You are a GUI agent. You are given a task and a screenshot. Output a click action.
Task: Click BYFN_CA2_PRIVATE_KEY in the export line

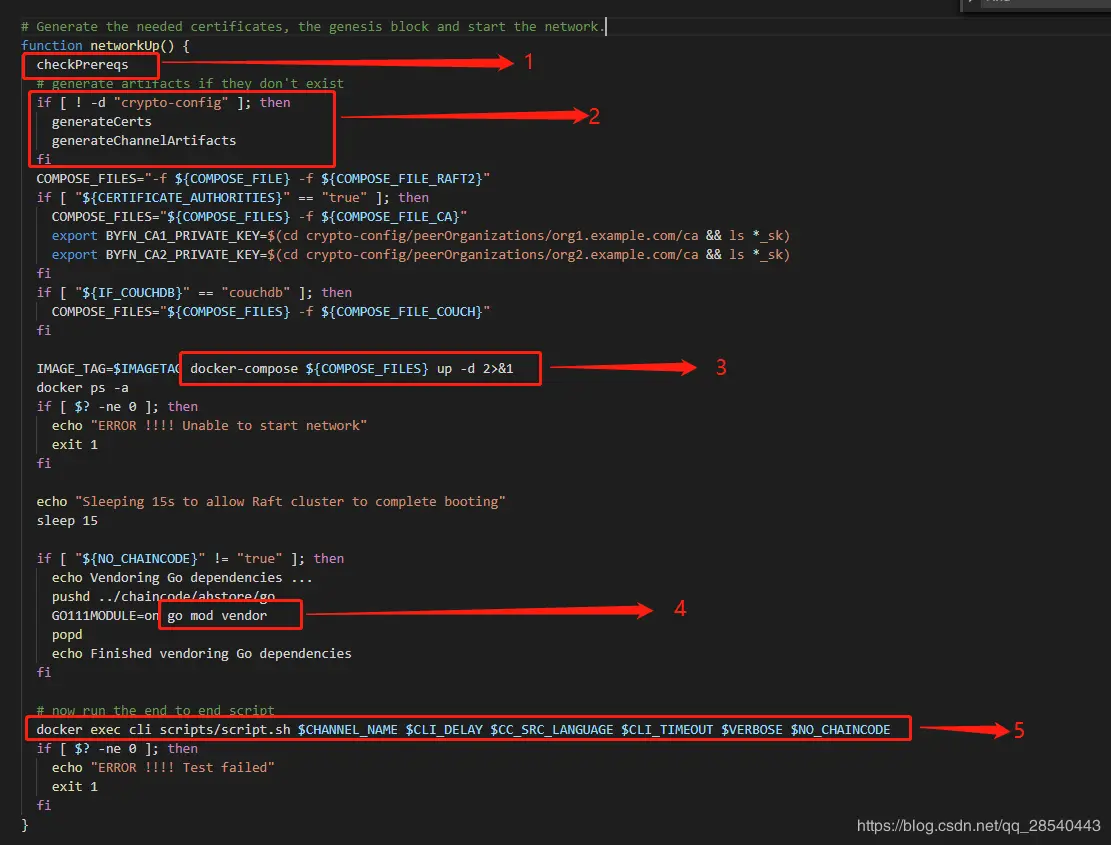click(x=182, y=254)
